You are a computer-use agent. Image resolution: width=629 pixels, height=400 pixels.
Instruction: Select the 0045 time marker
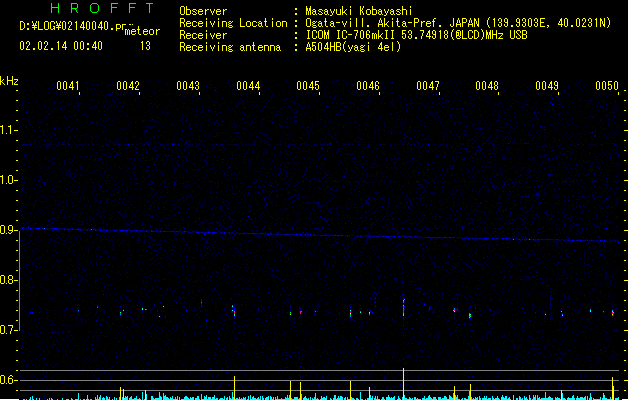308,86
